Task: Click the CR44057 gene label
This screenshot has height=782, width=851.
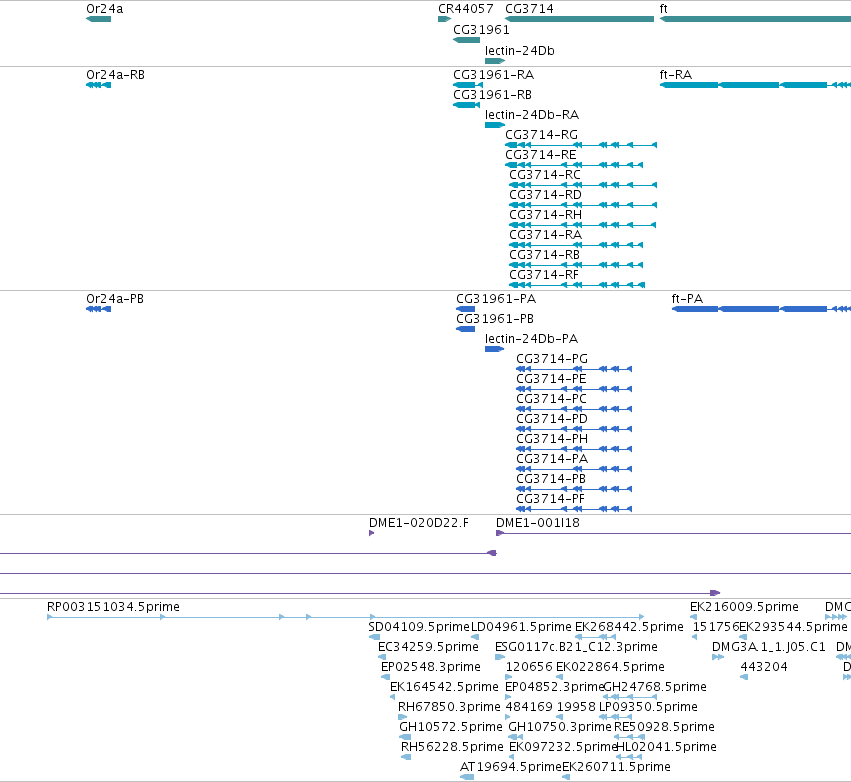Action: pyautogui.click(x=466, y=9)
